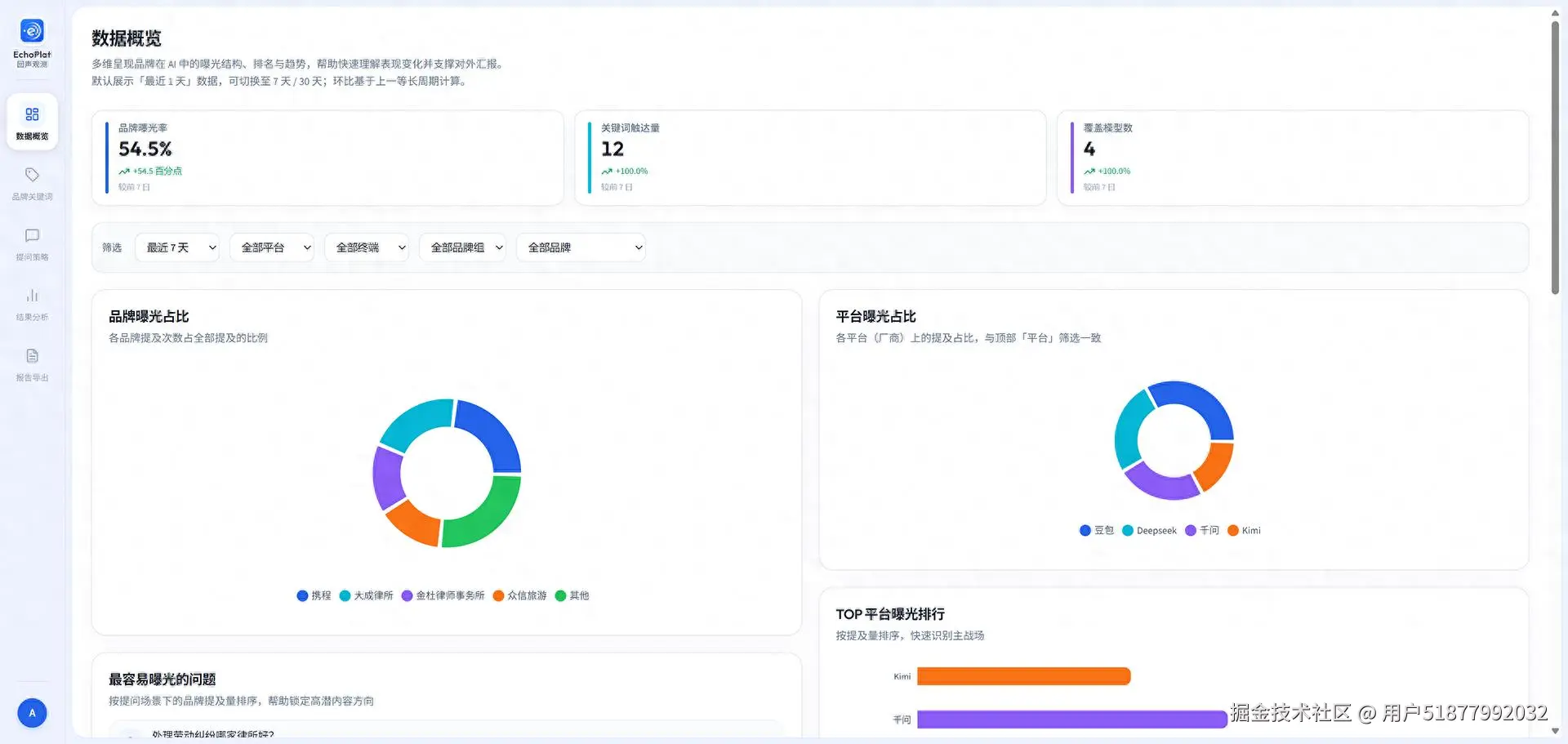Click the EchoPlat logo icon

[32, 31]
